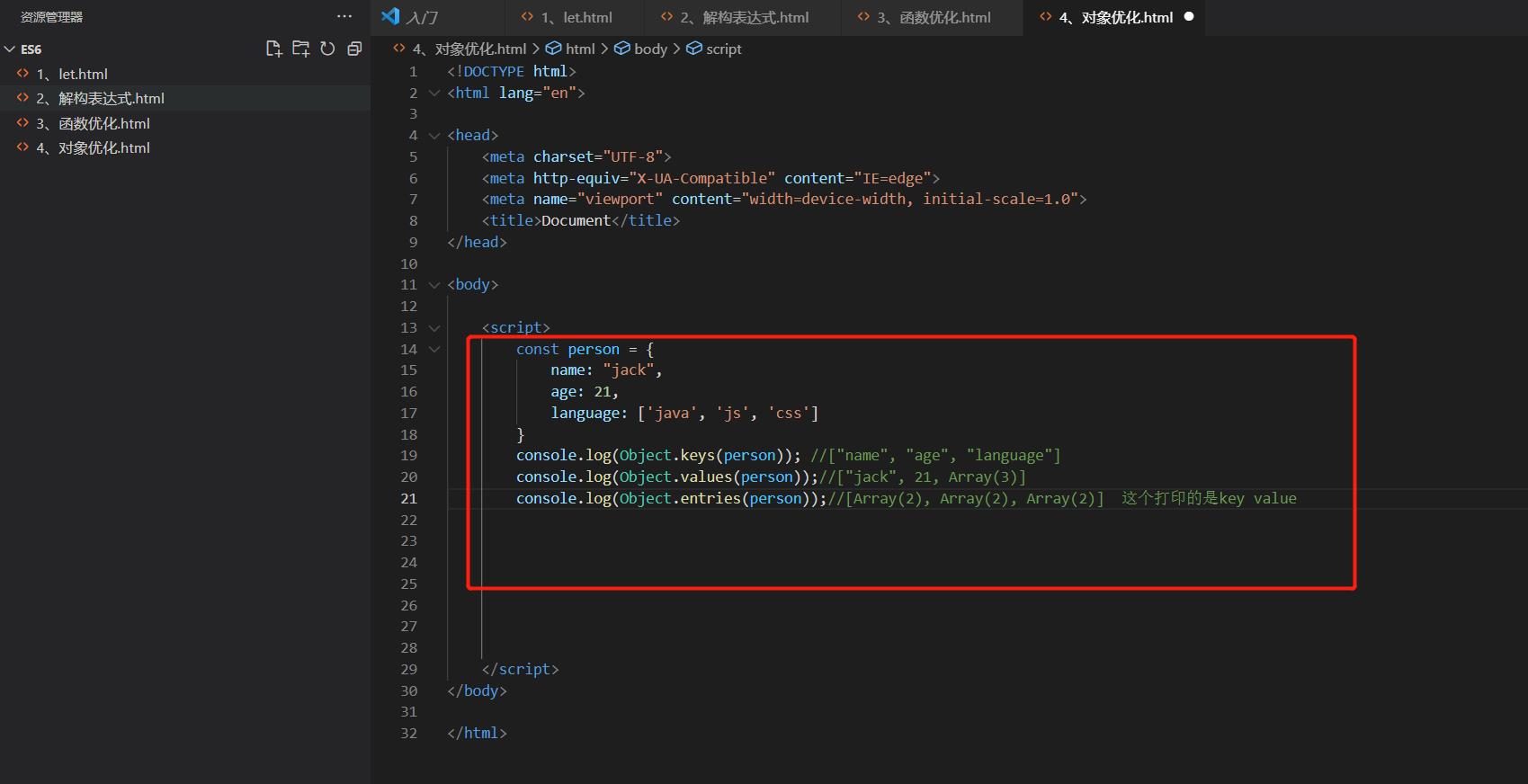Switch to the 1、let.html tab
Screen dimensions: 1528x784
[574, 17]
